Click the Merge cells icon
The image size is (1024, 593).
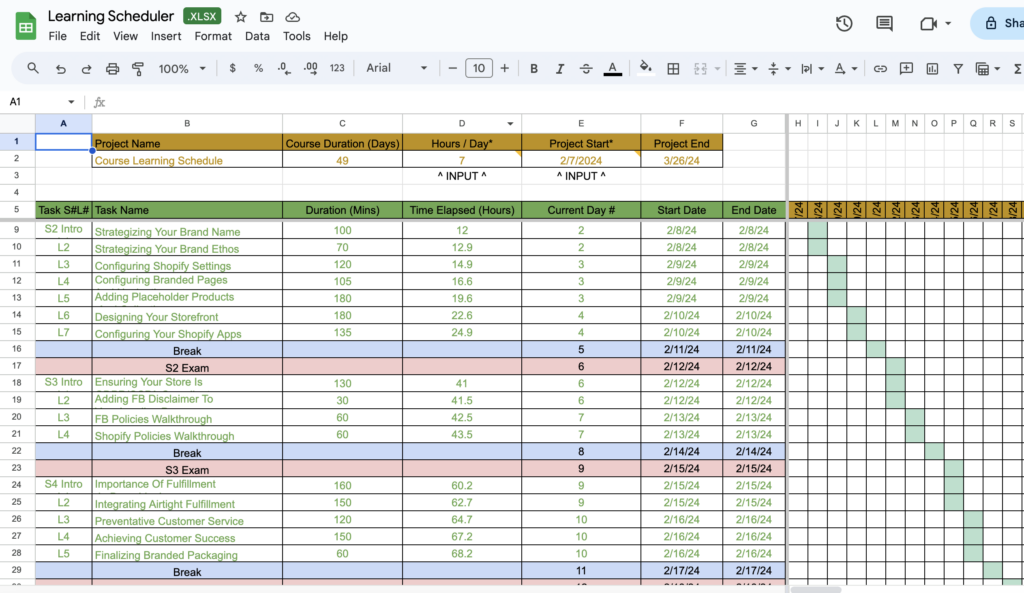(700, 69)
